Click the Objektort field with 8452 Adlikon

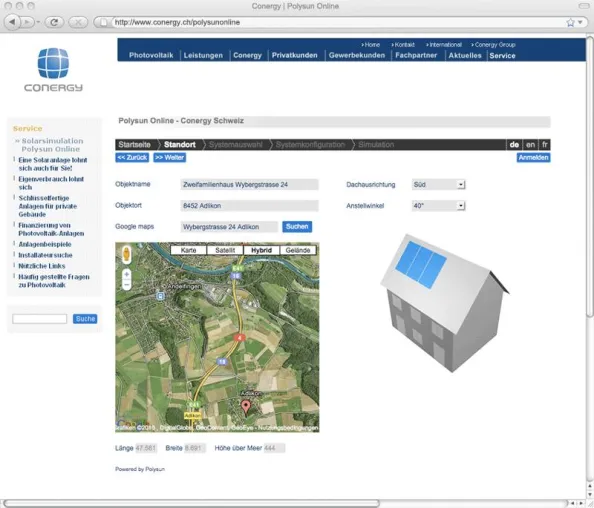[249, 206]
